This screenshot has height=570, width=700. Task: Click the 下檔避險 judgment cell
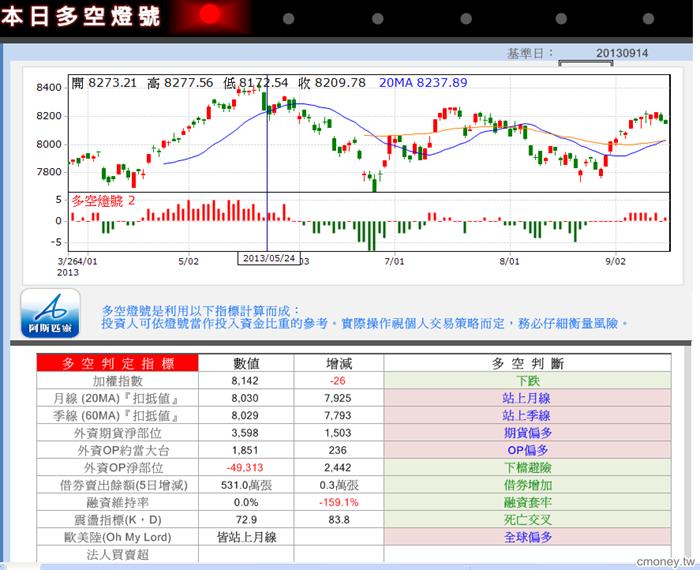(528, 468)
